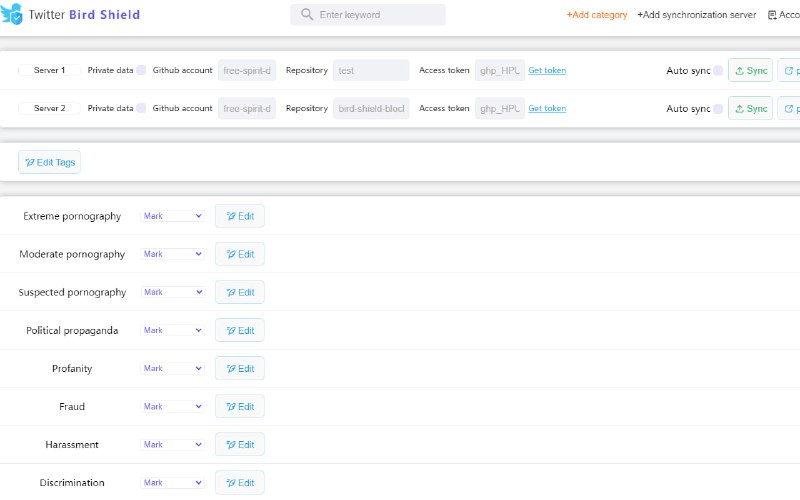800x500 pixels.
Task: Open the Mark dropdown for Moderate pornography
Action: pyautogui.click(x=172, y=254)
